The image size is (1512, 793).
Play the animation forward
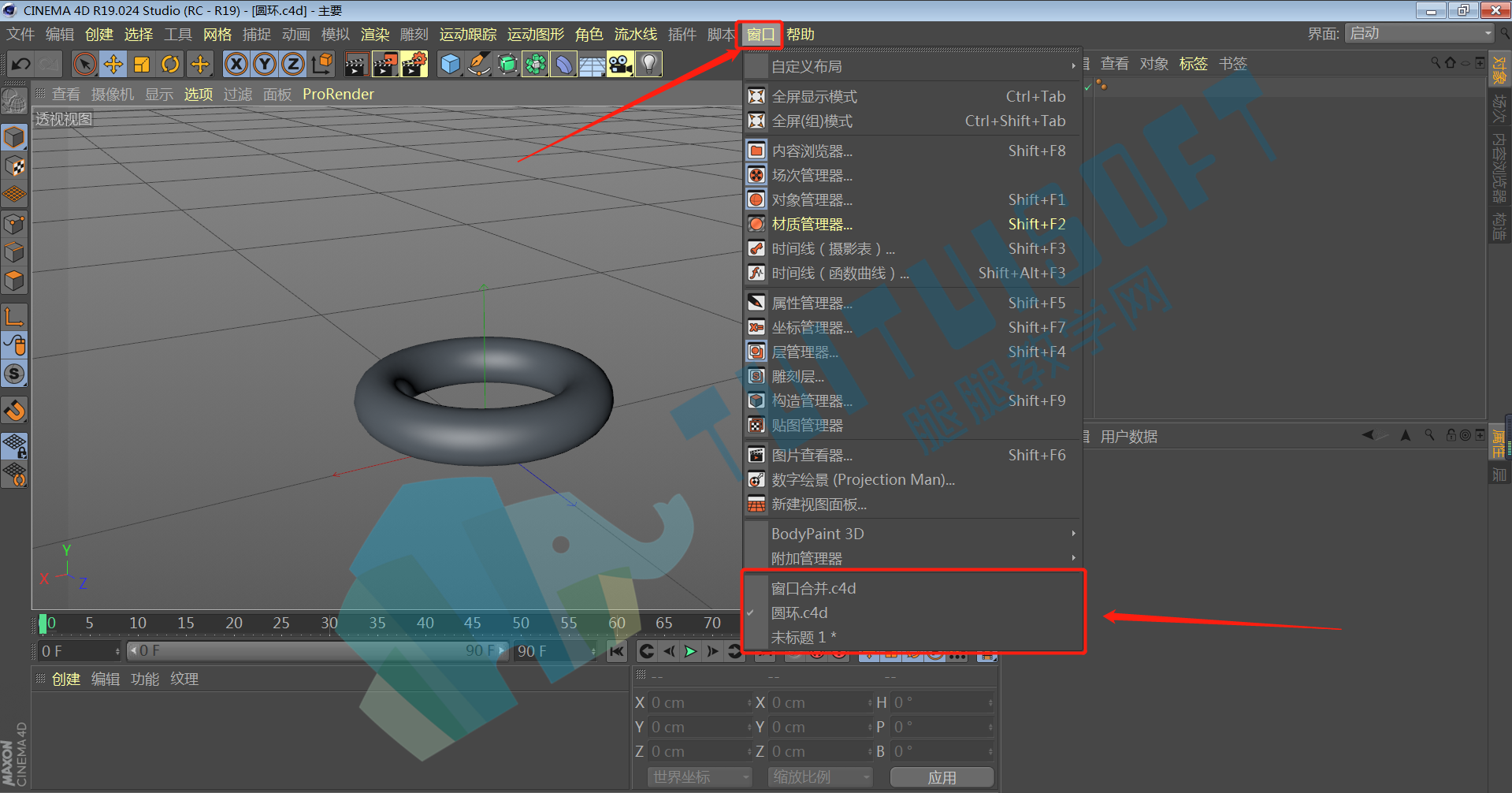[690, 651]
